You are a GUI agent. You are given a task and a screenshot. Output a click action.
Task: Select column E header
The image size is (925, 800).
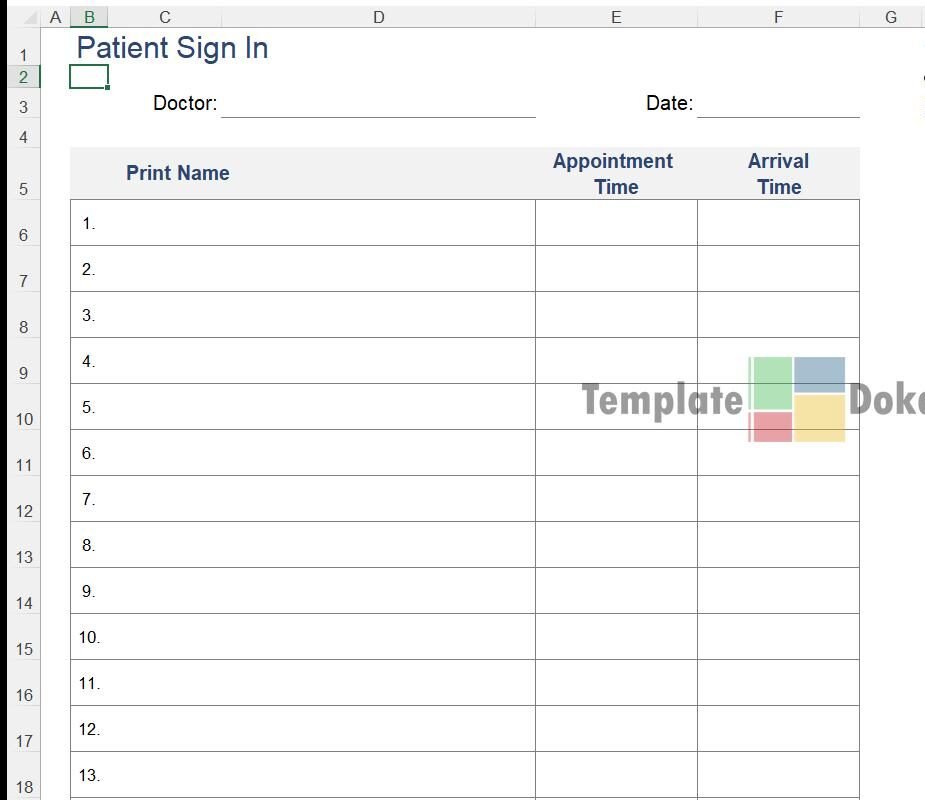coord(616,17)
